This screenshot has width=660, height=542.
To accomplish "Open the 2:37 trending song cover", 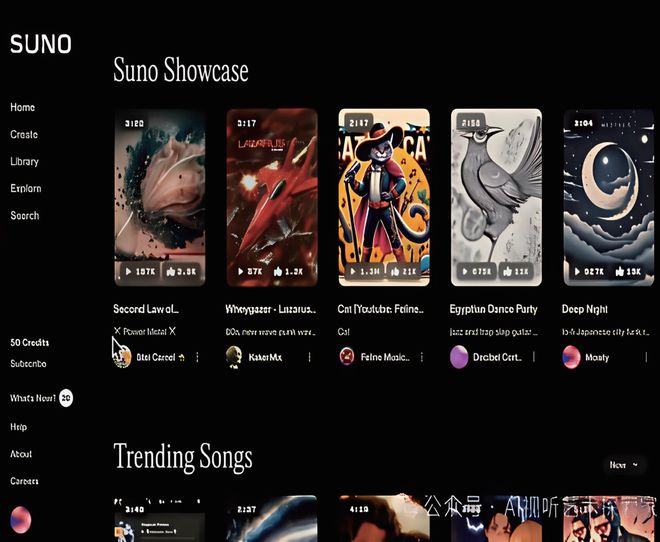I will pos(272,519).
